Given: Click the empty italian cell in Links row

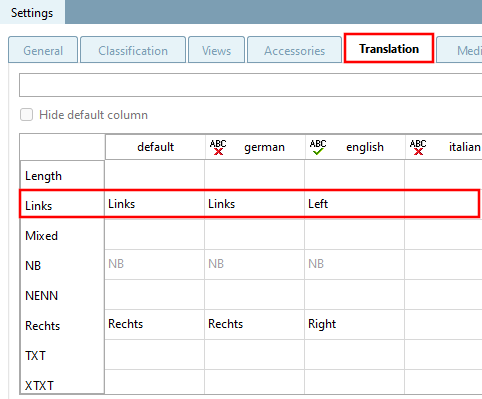Looking at the screenshot, I should point(443,204).
